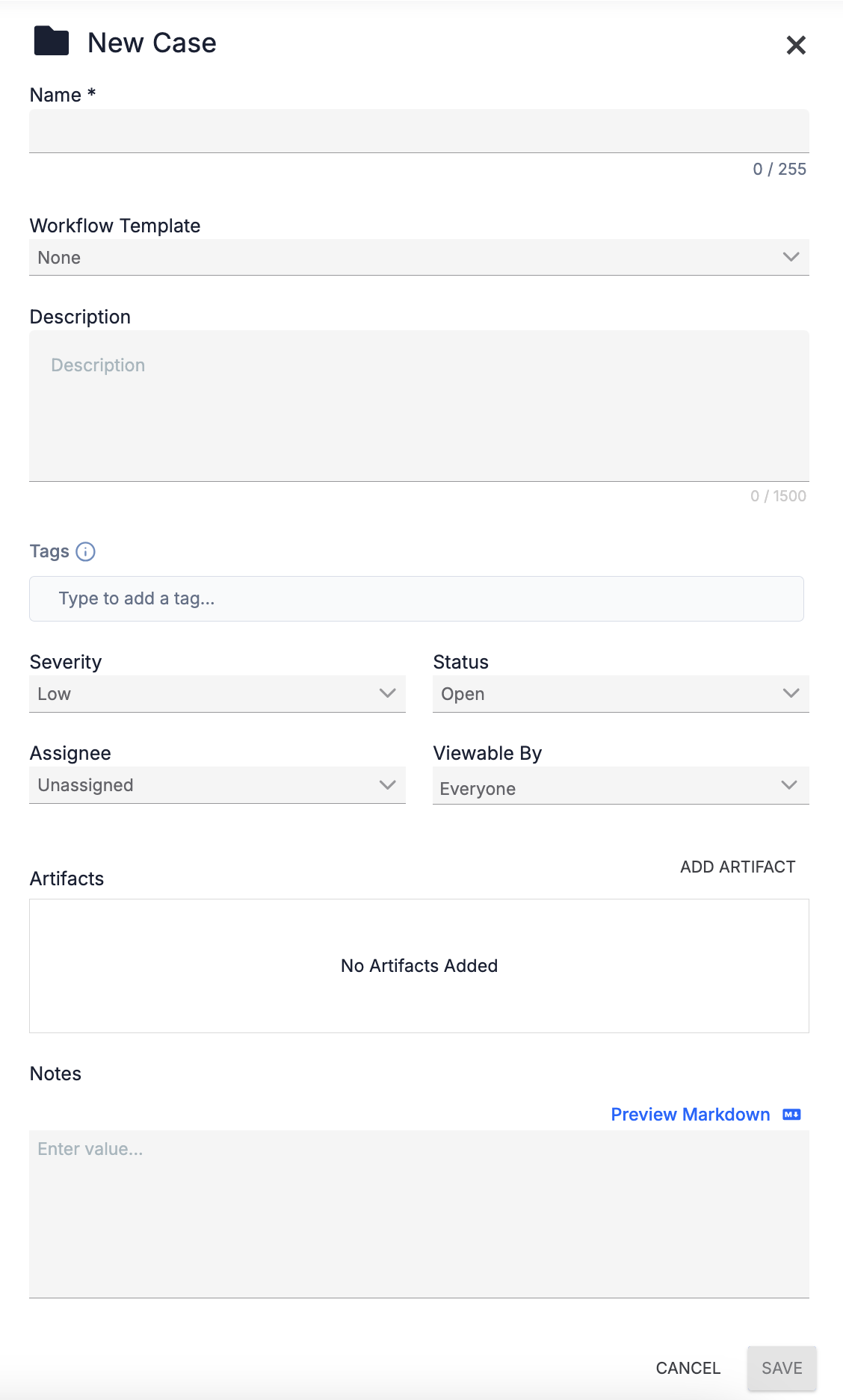
Task: Open Preview Markdown for Notes
Action: pos(688,1114)
